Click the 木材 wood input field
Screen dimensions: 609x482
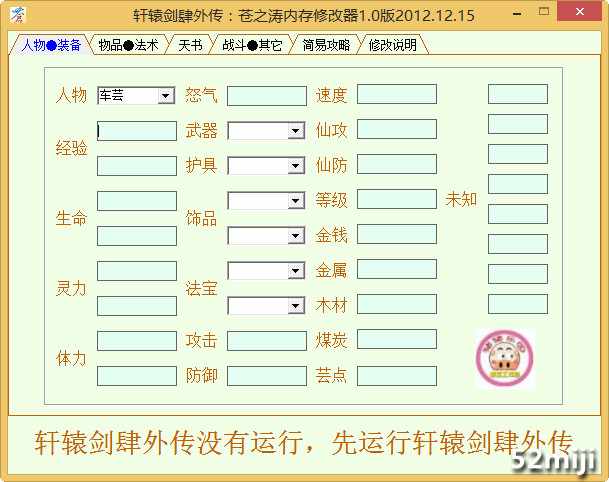point(396,305)
